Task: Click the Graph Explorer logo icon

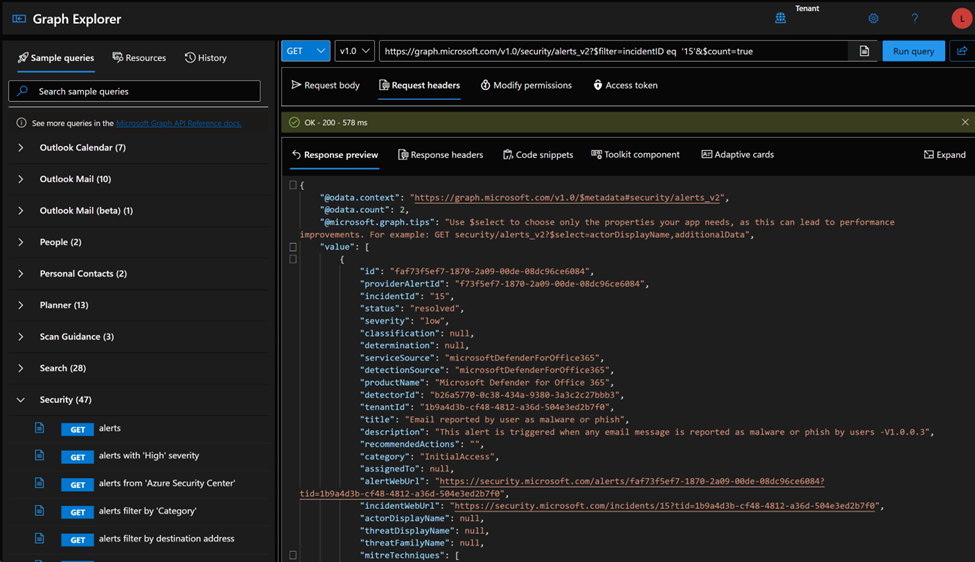Action: point(18,19)
